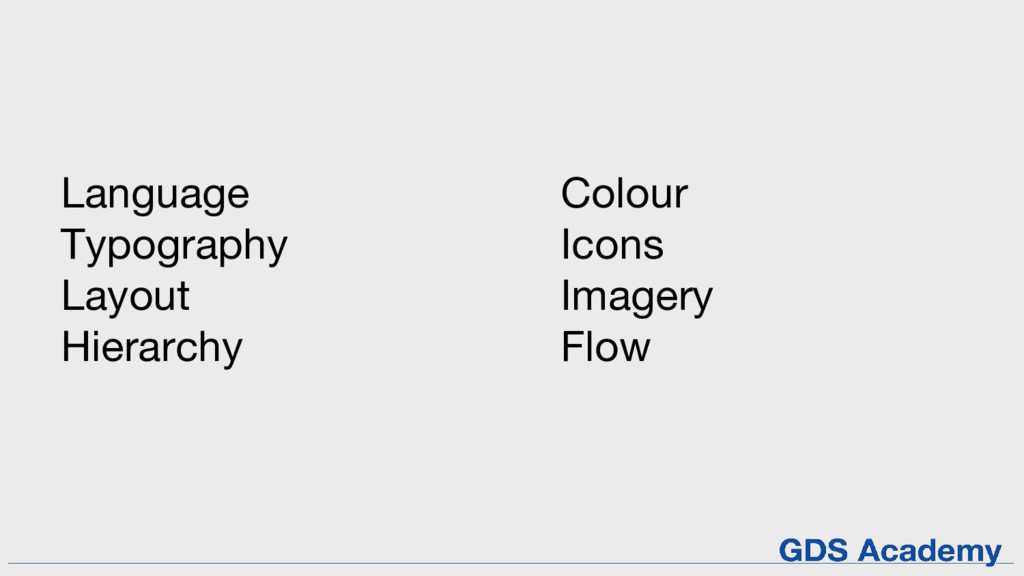The height and width of the screenshot is (576, 1024).
Task: Click the Imagery text line
Action: 637,297
